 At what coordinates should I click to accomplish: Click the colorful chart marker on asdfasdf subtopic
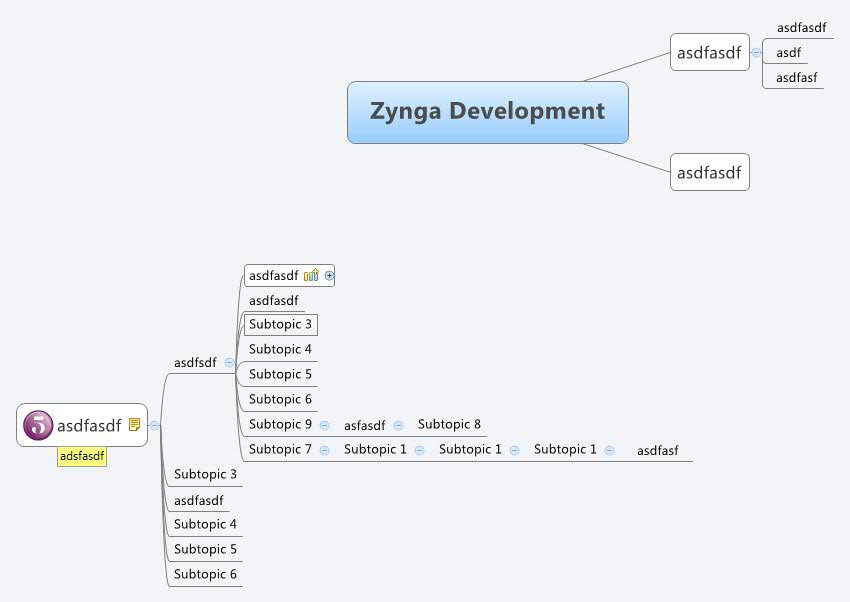pos(310,274)
